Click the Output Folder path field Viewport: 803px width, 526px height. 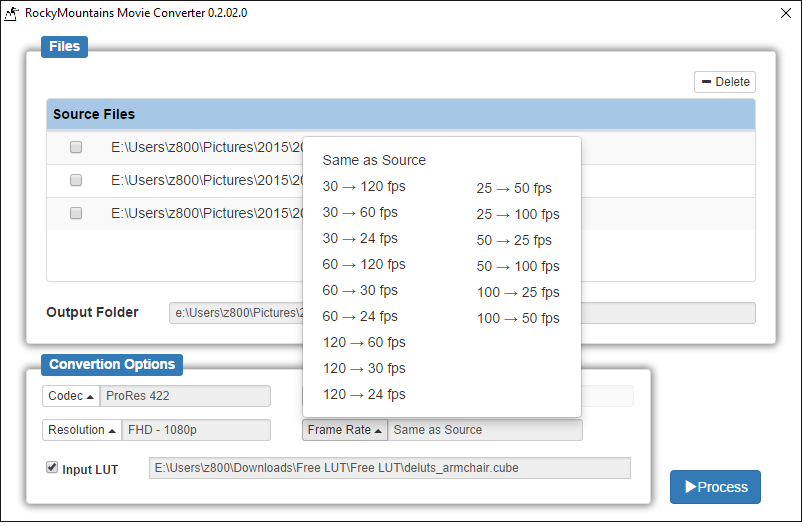click(x=236, y=313)
